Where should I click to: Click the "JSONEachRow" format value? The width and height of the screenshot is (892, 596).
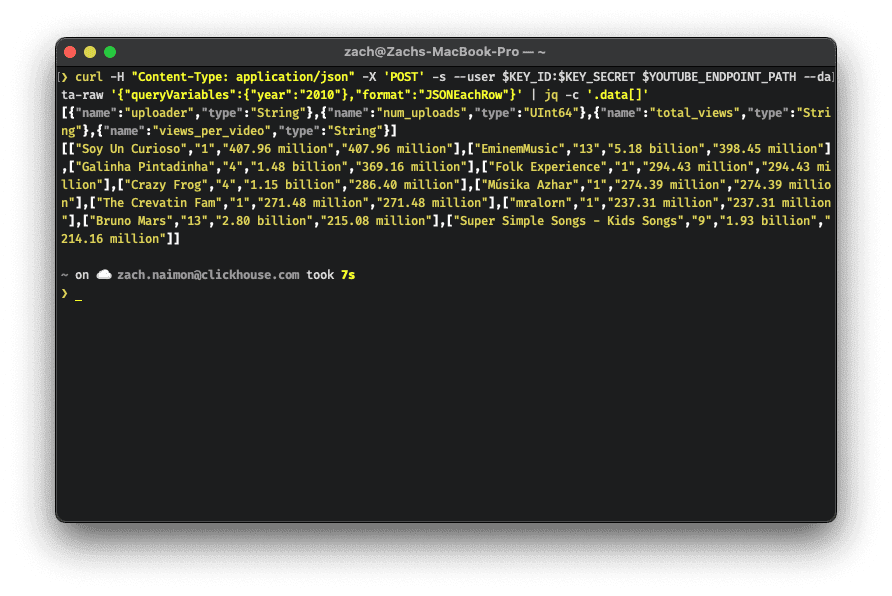click(463, 95)
